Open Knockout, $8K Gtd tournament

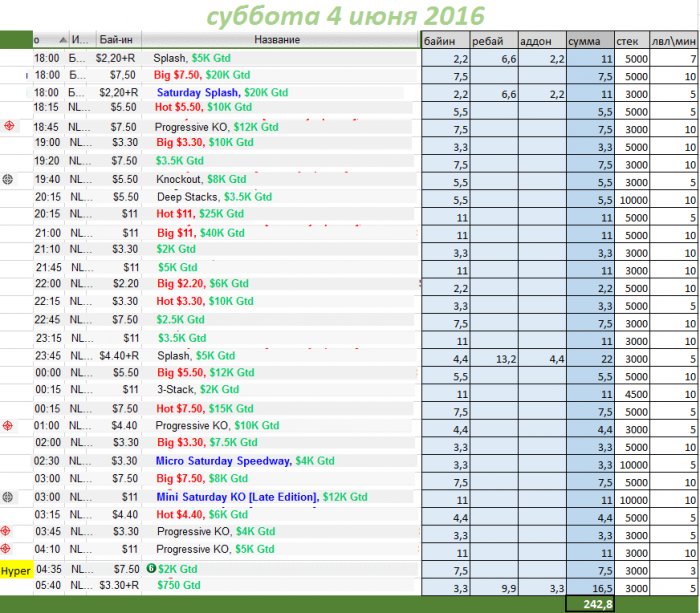click(x=201, y=179)
